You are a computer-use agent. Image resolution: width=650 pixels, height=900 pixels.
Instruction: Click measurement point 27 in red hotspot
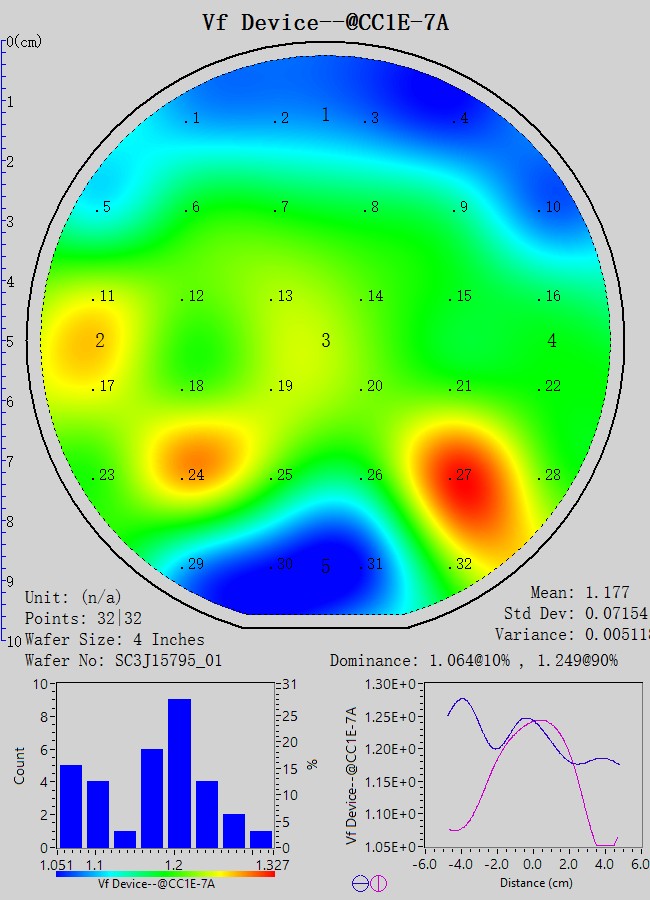(462, 475)
